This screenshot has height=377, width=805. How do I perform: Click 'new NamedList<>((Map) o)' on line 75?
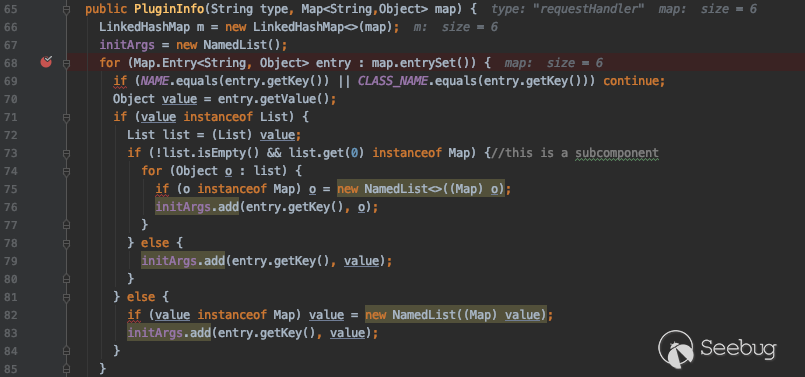tap(421, 189)
